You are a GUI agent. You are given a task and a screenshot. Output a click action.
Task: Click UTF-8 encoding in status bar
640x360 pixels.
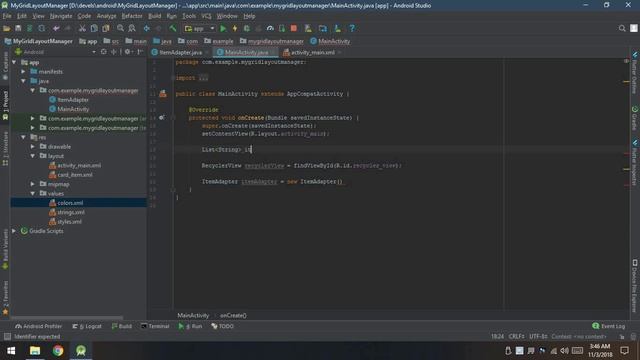[x=538, y=337]
